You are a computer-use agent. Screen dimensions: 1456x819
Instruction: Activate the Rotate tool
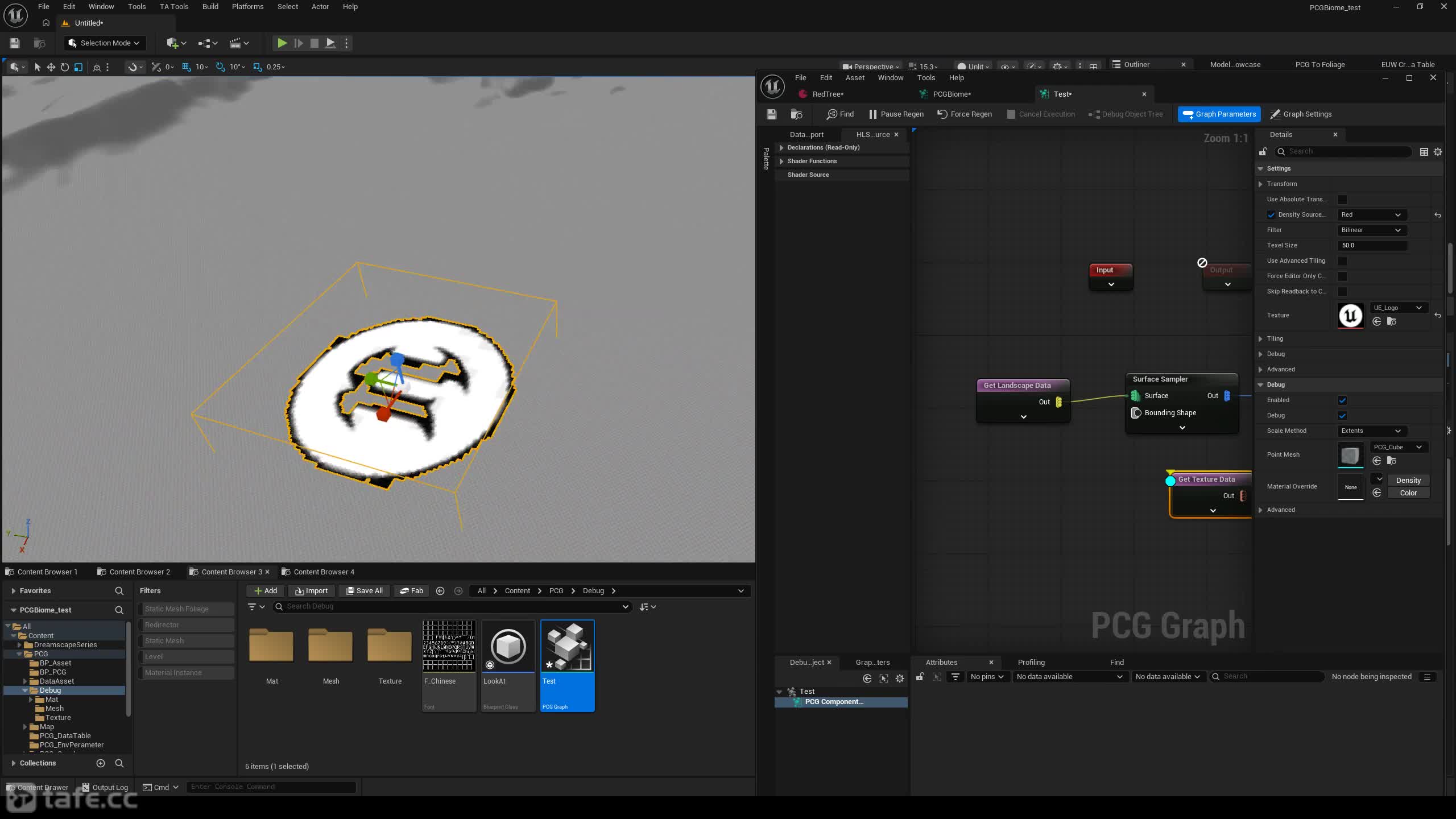tap(65, 67)
